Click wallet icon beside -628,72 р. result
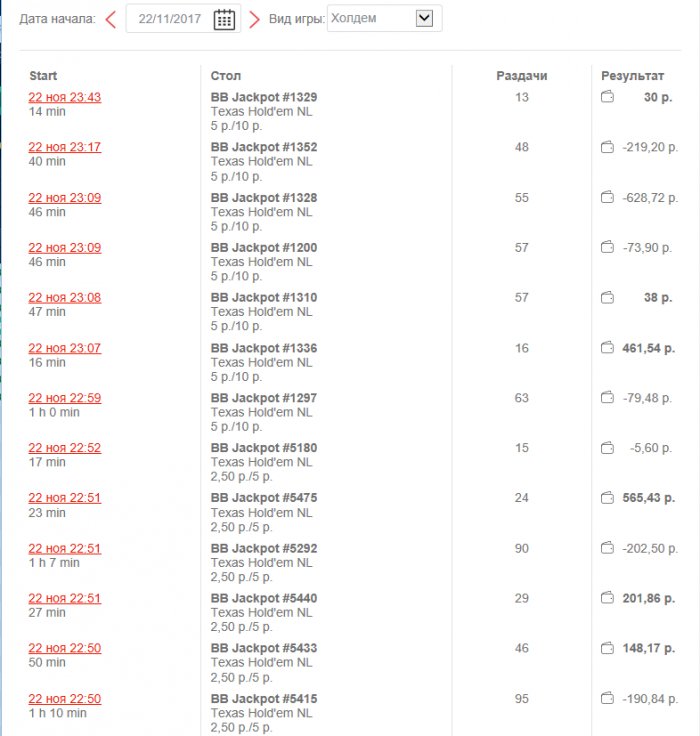 coord(606,198)
